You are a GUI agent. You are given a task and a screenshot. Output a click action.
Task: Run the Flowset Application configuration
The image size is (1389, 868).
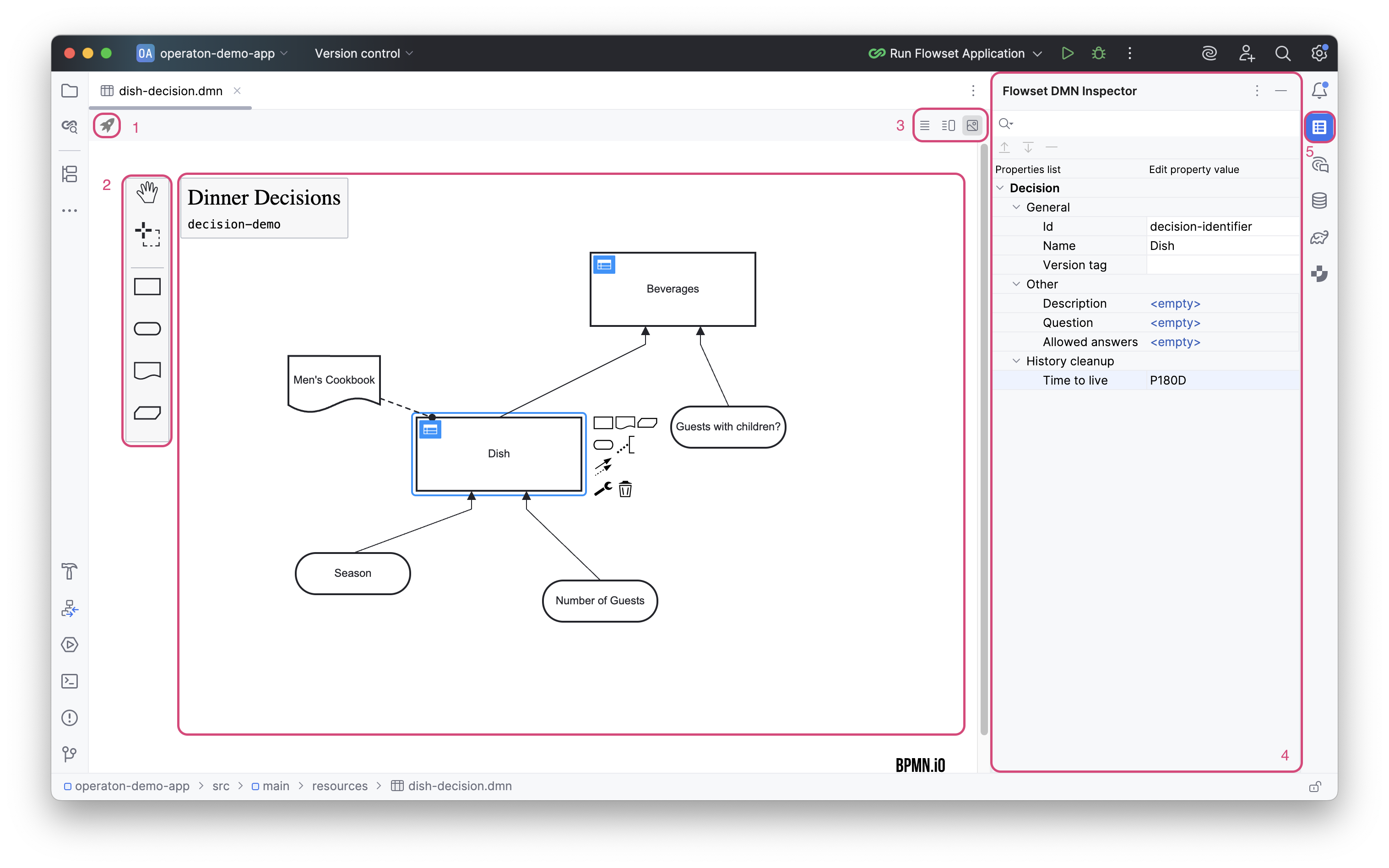pyautogui.click(x=1068, y=53)
